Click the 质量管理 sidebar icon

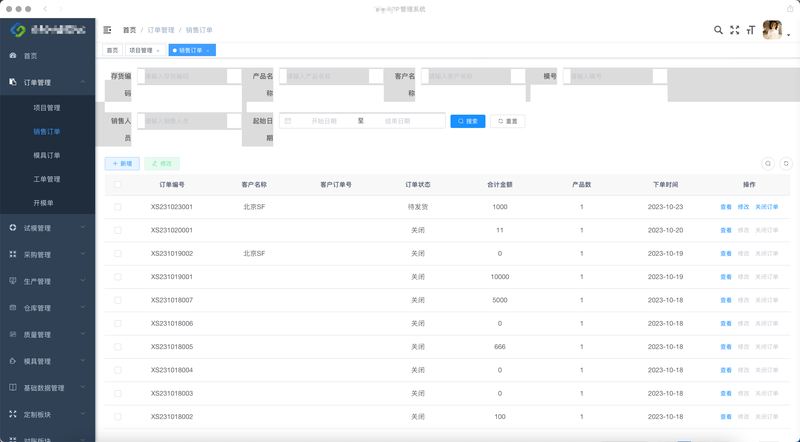click(13, 334)
